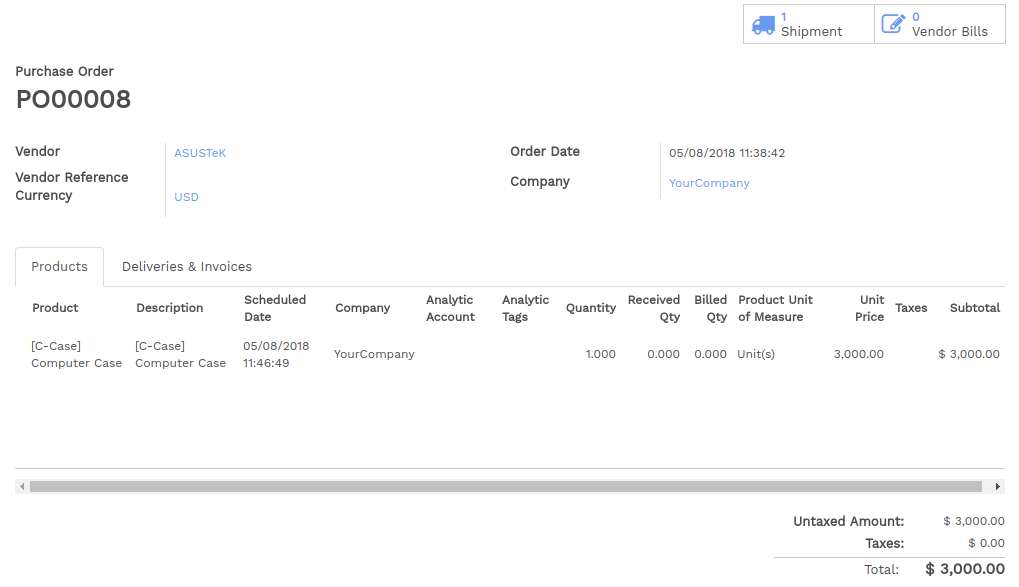The height and width of the screenshot is (587, 1019).
Task: Click the truck Shipment icon
Action: click(763, 25)
